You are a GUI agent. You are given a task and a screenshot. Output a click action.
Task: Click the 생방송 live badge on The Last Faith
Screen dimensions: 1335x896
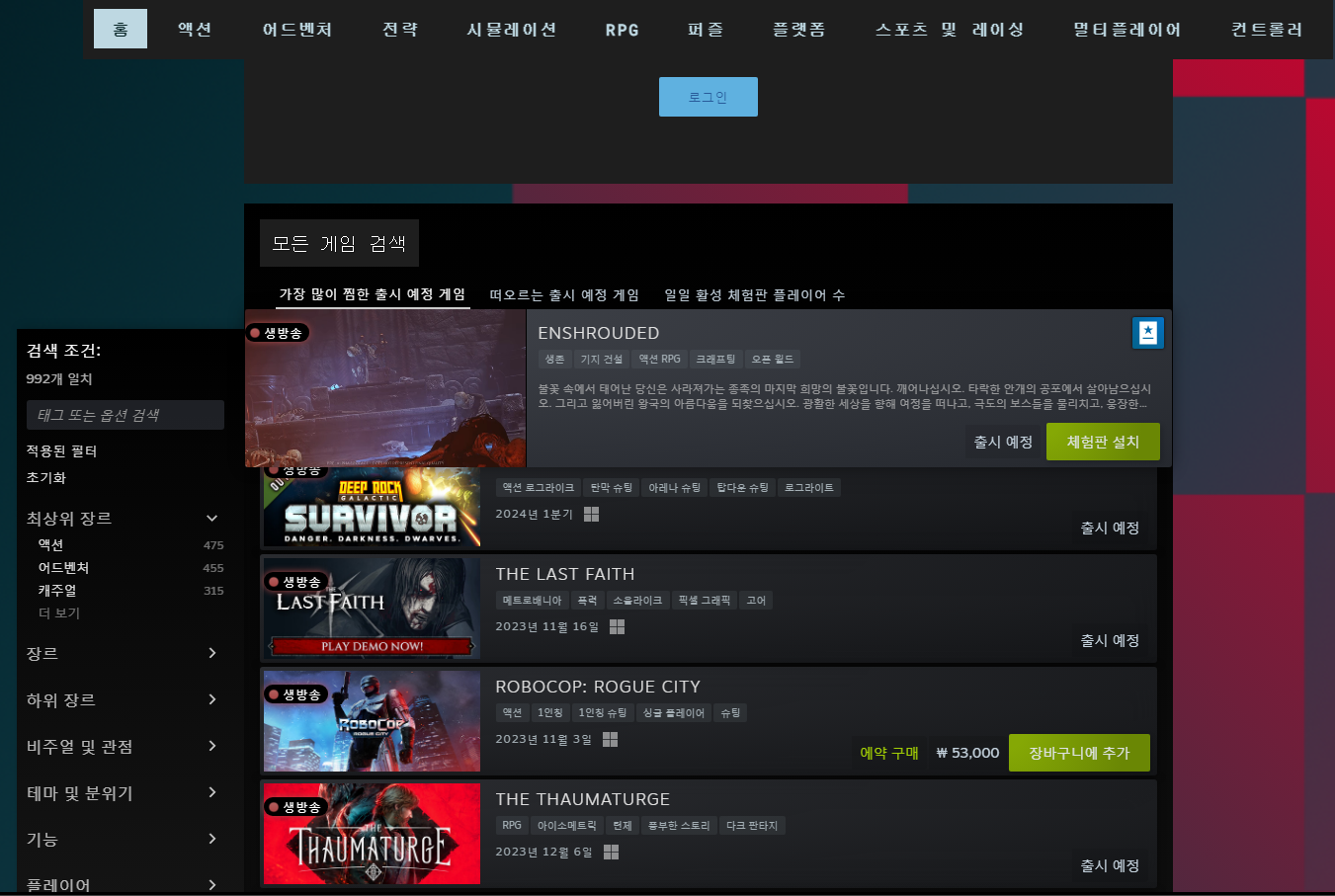295,582
